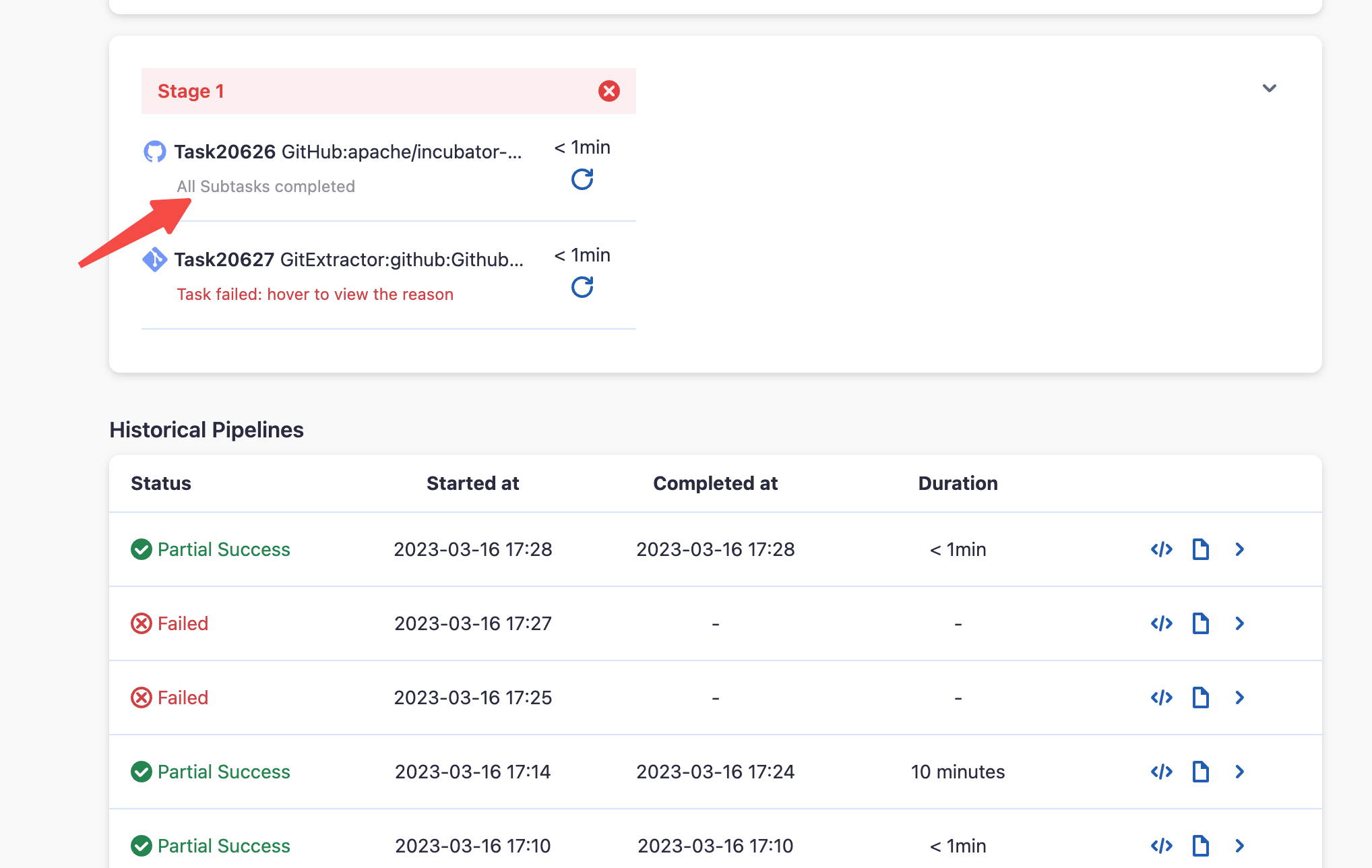Click the red failed icon on Stage 1
This screenshot has width=1372, height=868.
(x=609, y=91)
